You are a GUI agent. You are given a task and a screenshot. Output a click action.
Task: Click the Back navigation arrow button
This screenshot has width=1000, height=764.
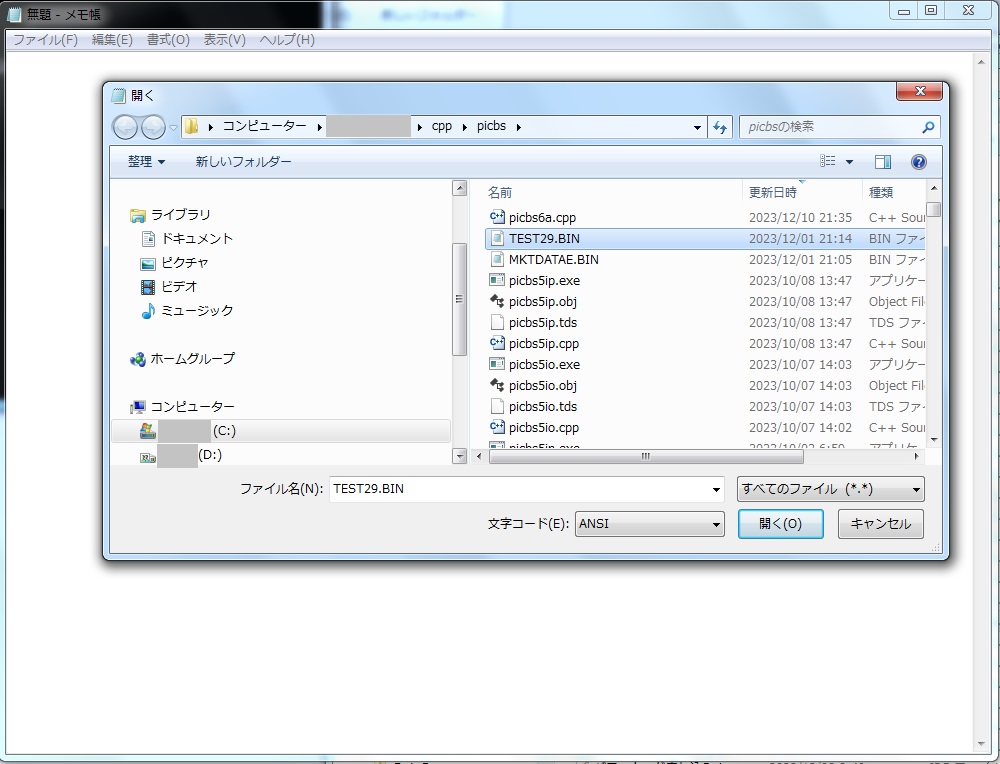pyautogui.click(x=125, y=128)
